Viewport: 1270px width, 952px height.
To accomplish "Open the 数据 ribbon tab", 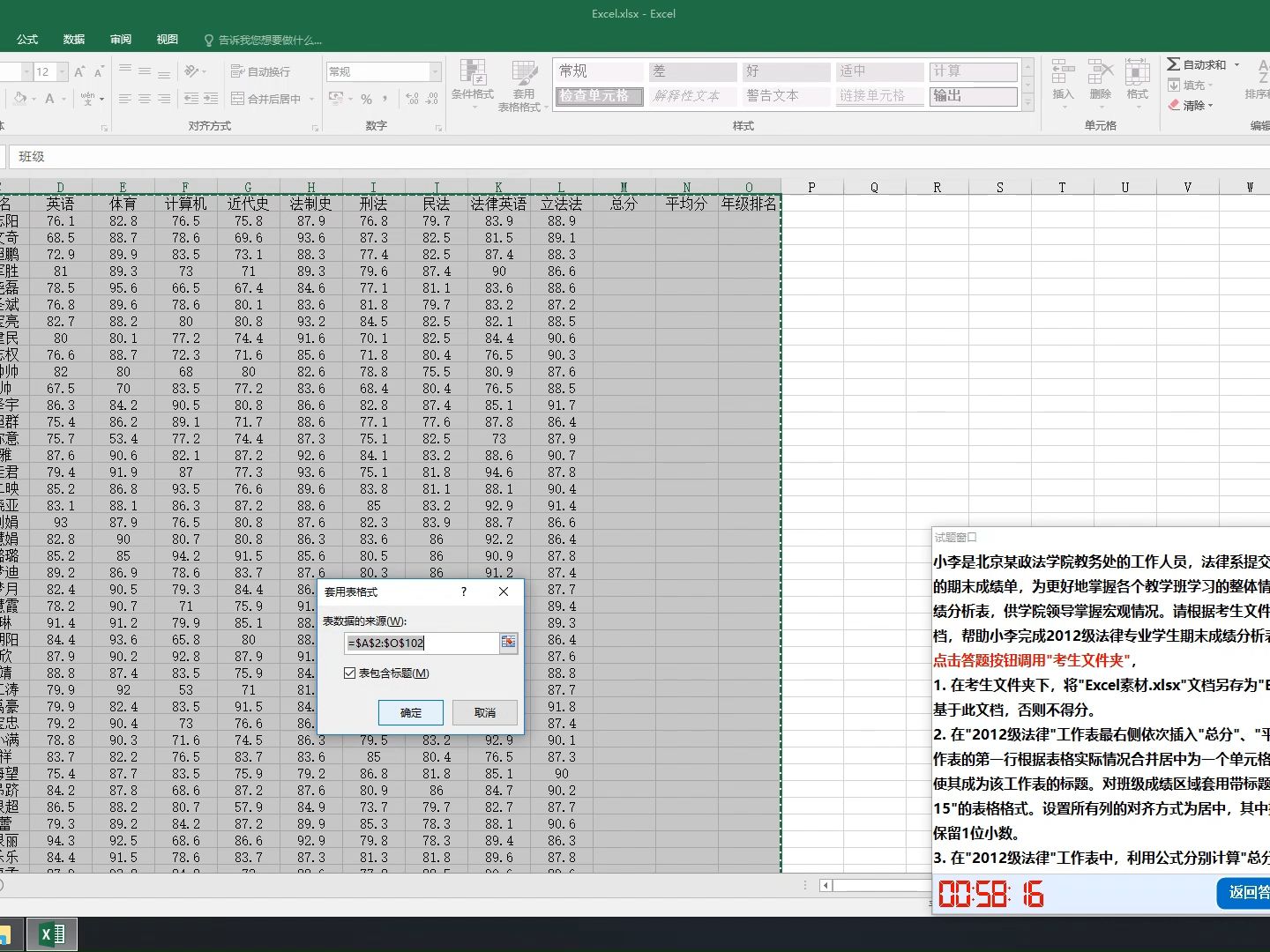I will tap(74, 40).
